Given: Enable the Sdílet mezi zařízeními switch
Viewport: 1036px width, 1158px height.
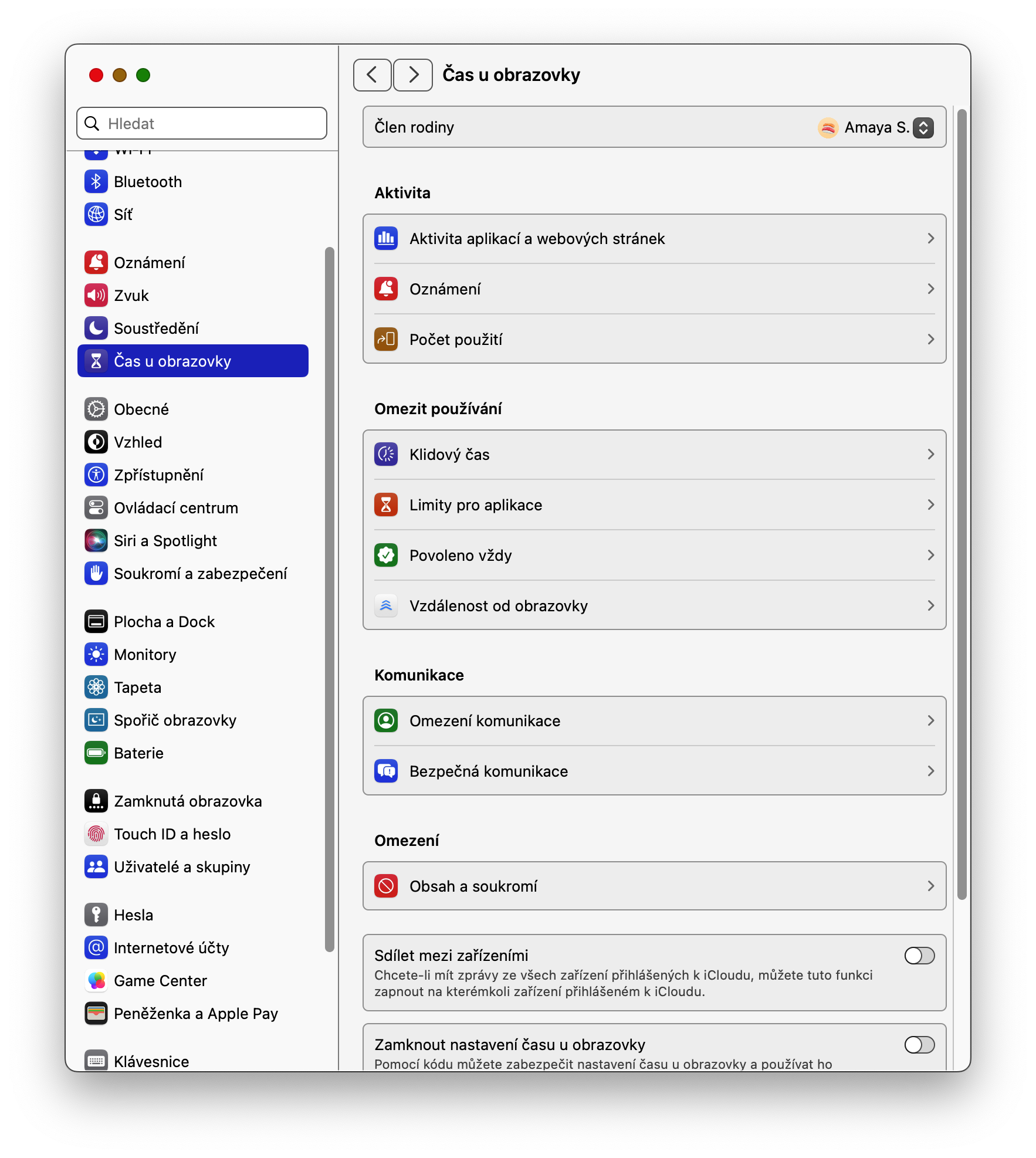Looking at the screenshot, I should [919, 956].
